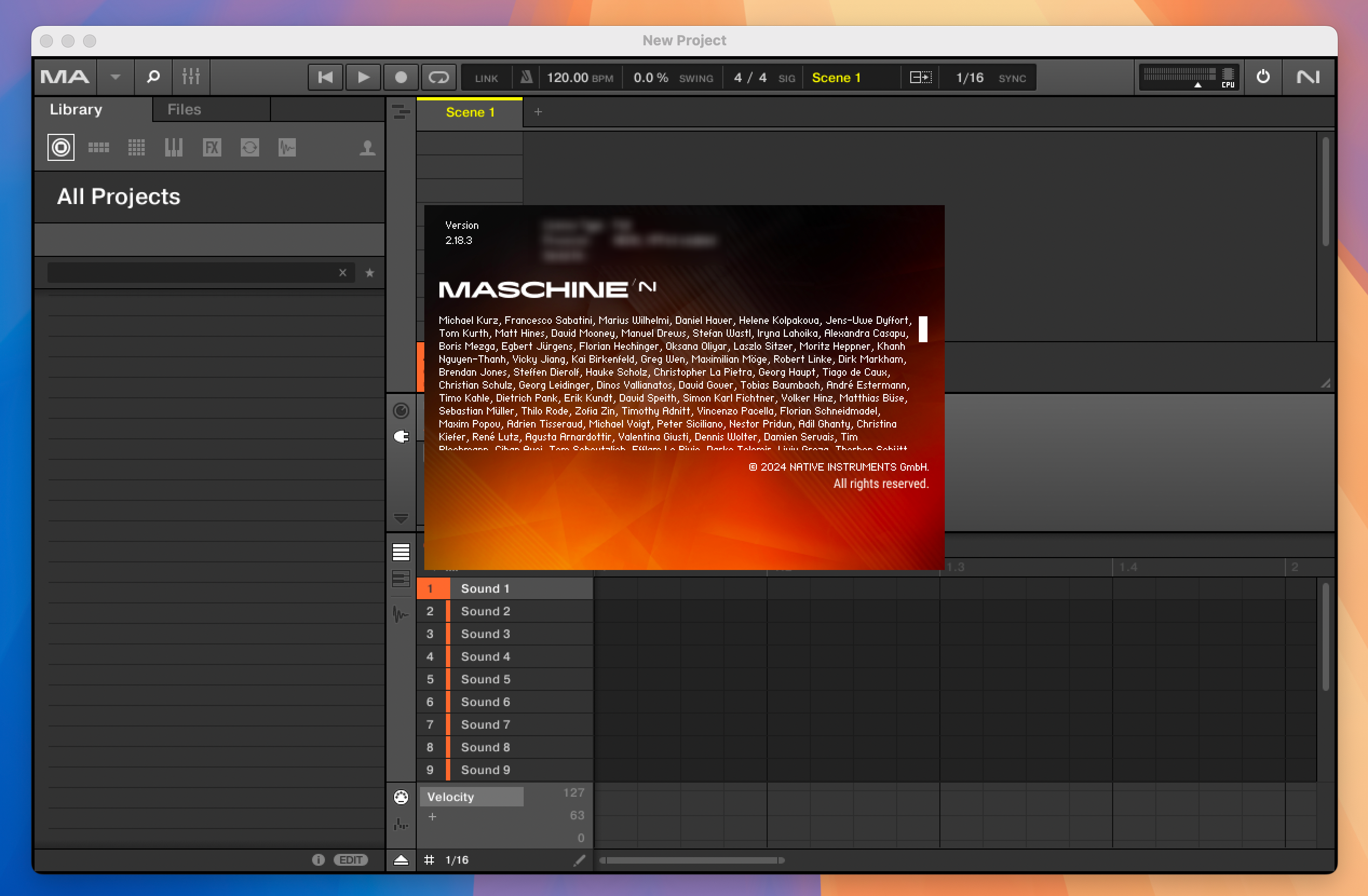
Task: Switch to the Group view list icon
Action: coord(401,552)
